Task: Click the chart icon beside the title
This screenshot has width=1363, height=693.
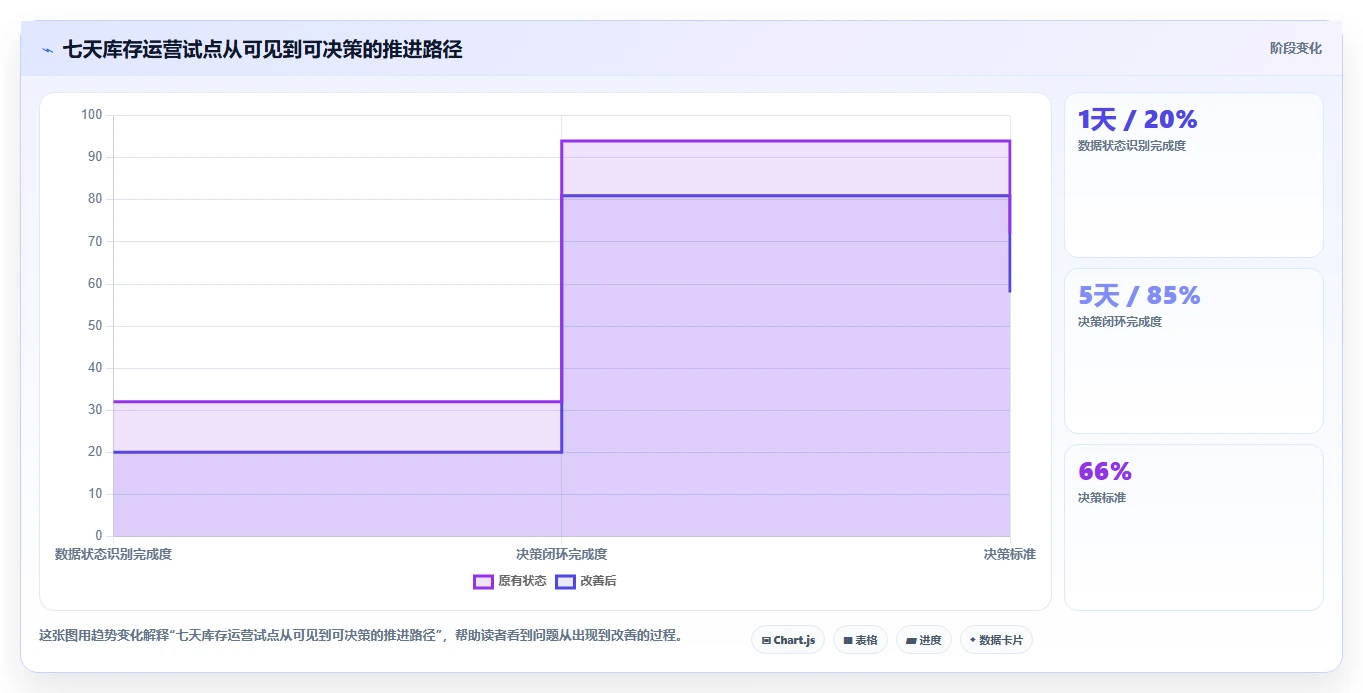Action: pyautogui.click(x=48, y=50)
